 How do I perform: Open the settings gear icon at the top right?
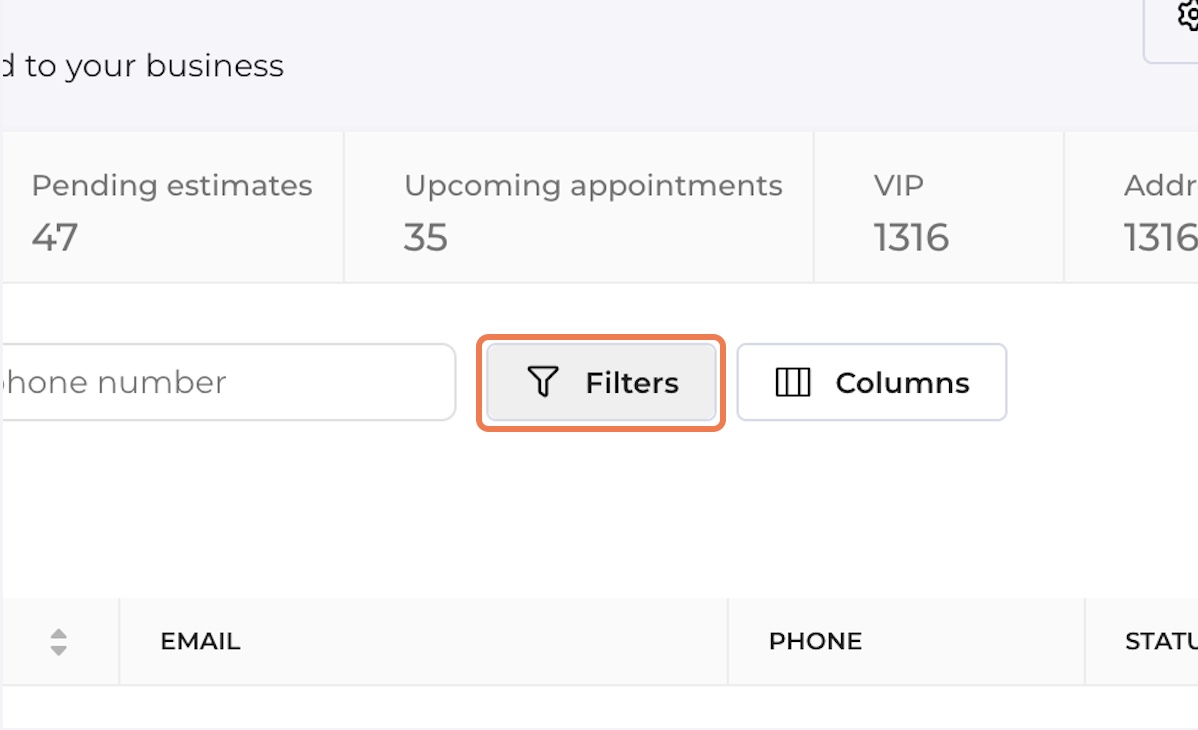pyautogui.click(x=1188, y=14)
